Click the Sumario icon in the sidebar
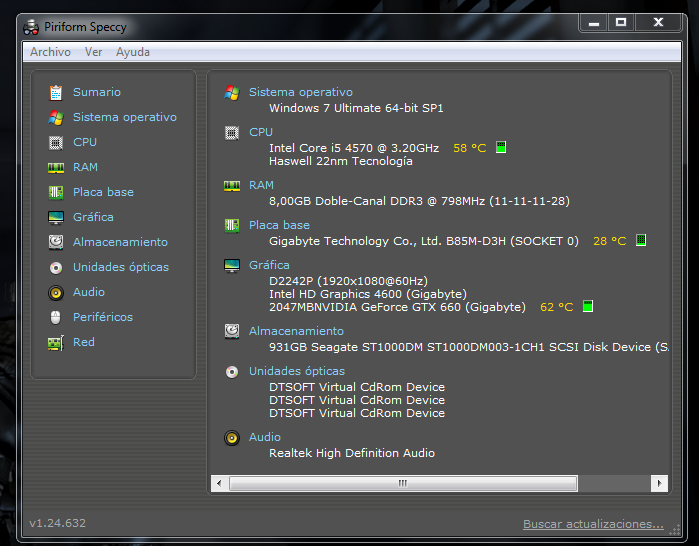699x546 pixels. pyautogui.click(x=56, y=92)
